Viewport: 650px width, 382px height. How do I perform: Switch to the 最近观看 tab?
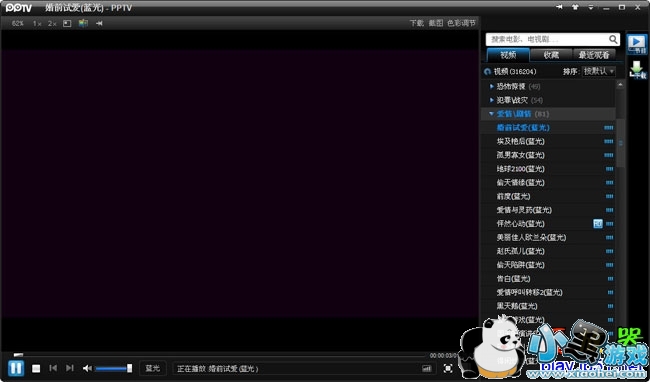click(x=594, y=55)
